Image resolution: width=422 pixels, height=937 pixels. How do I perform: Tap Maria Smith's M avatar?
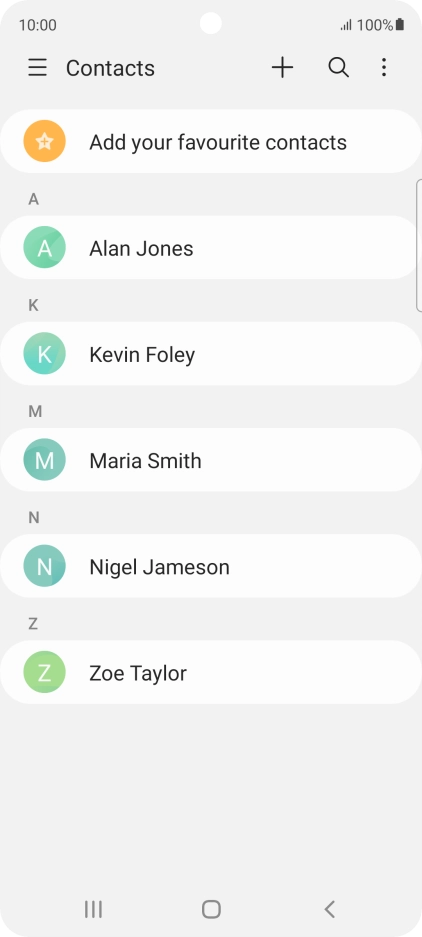click(x=44, y=460)
